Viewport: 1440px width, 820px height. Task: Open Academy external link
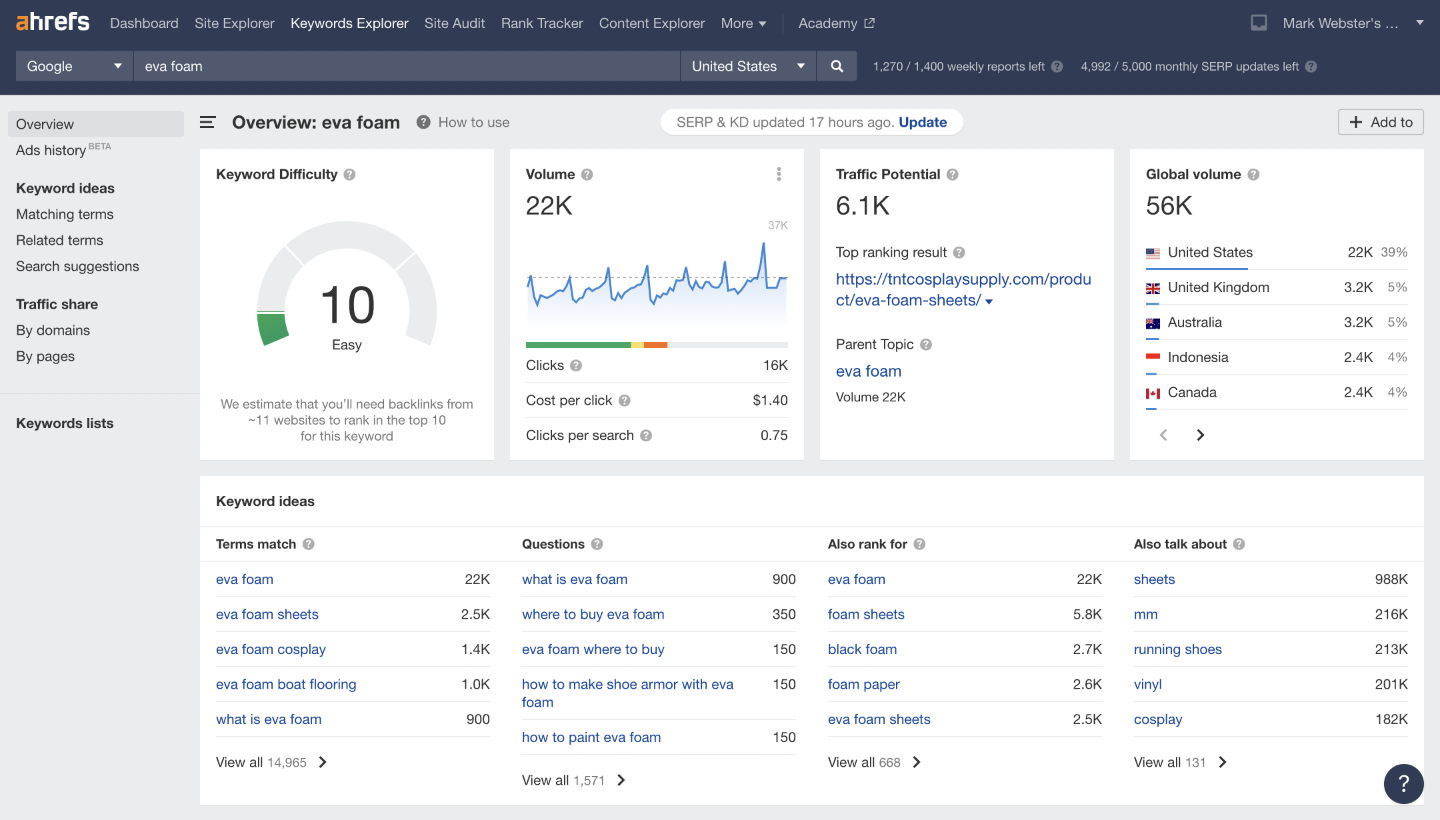pos(836,23)
